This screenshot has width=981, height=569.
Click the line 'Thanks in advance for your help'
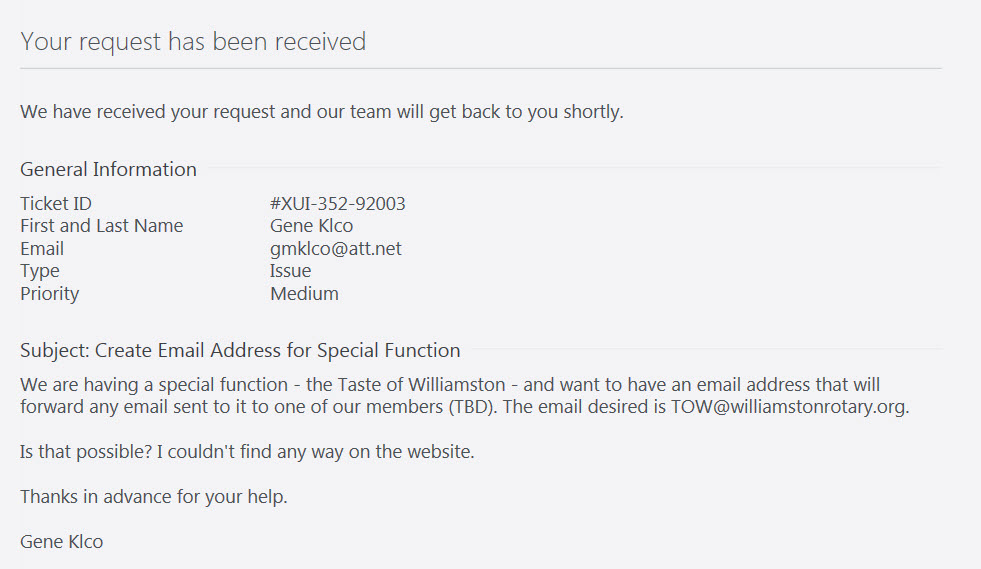[x=153, y=497]
